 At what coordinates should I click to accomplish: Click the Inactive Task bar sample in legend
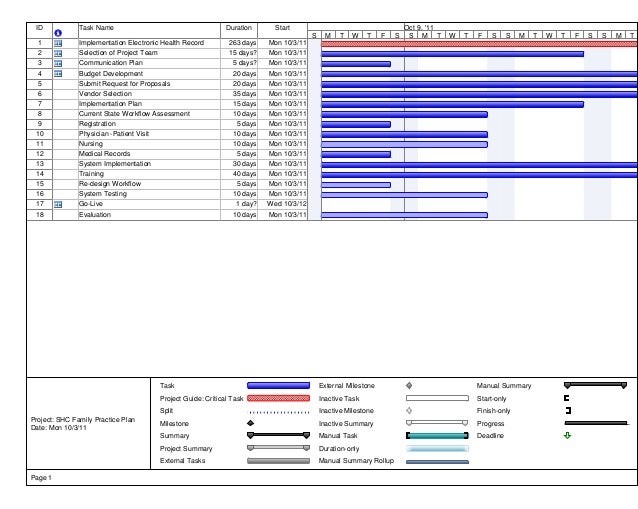437,398
